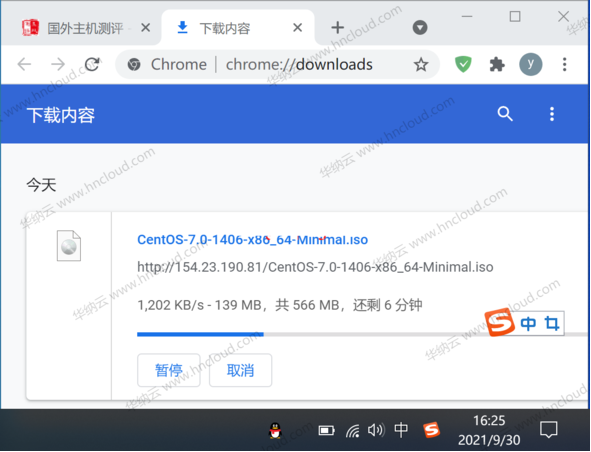Open the CentOS-7.0-1406-x86_64-Minimal.iso file link
This screenshot has height=452, width=591.
click(x=253, y=240)
